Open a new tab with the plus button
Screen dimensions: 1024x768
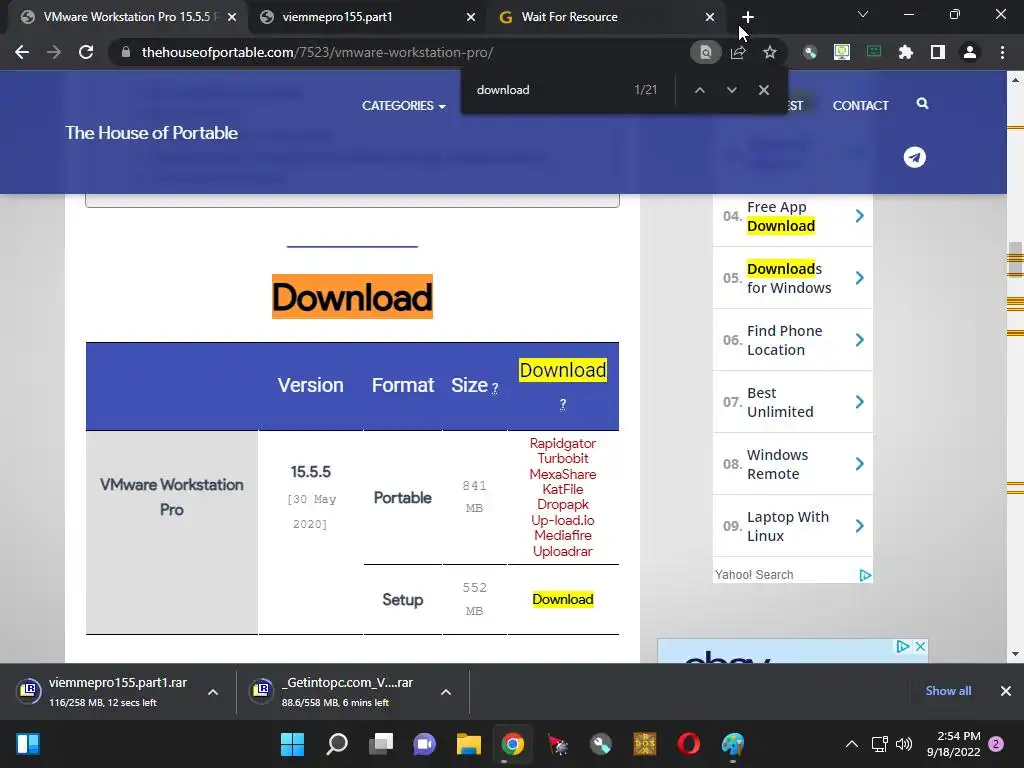coord(748,17)
